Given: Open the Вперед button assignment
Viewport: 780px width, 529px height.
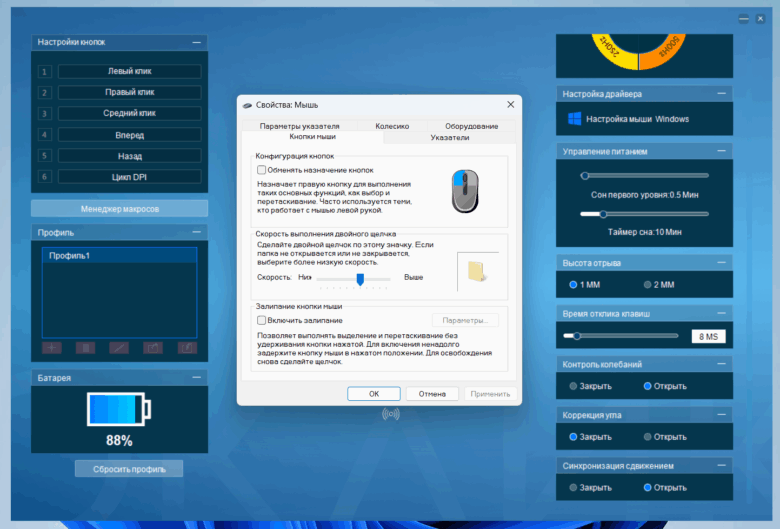Looking at the screenshot, I should click(130, 135).
